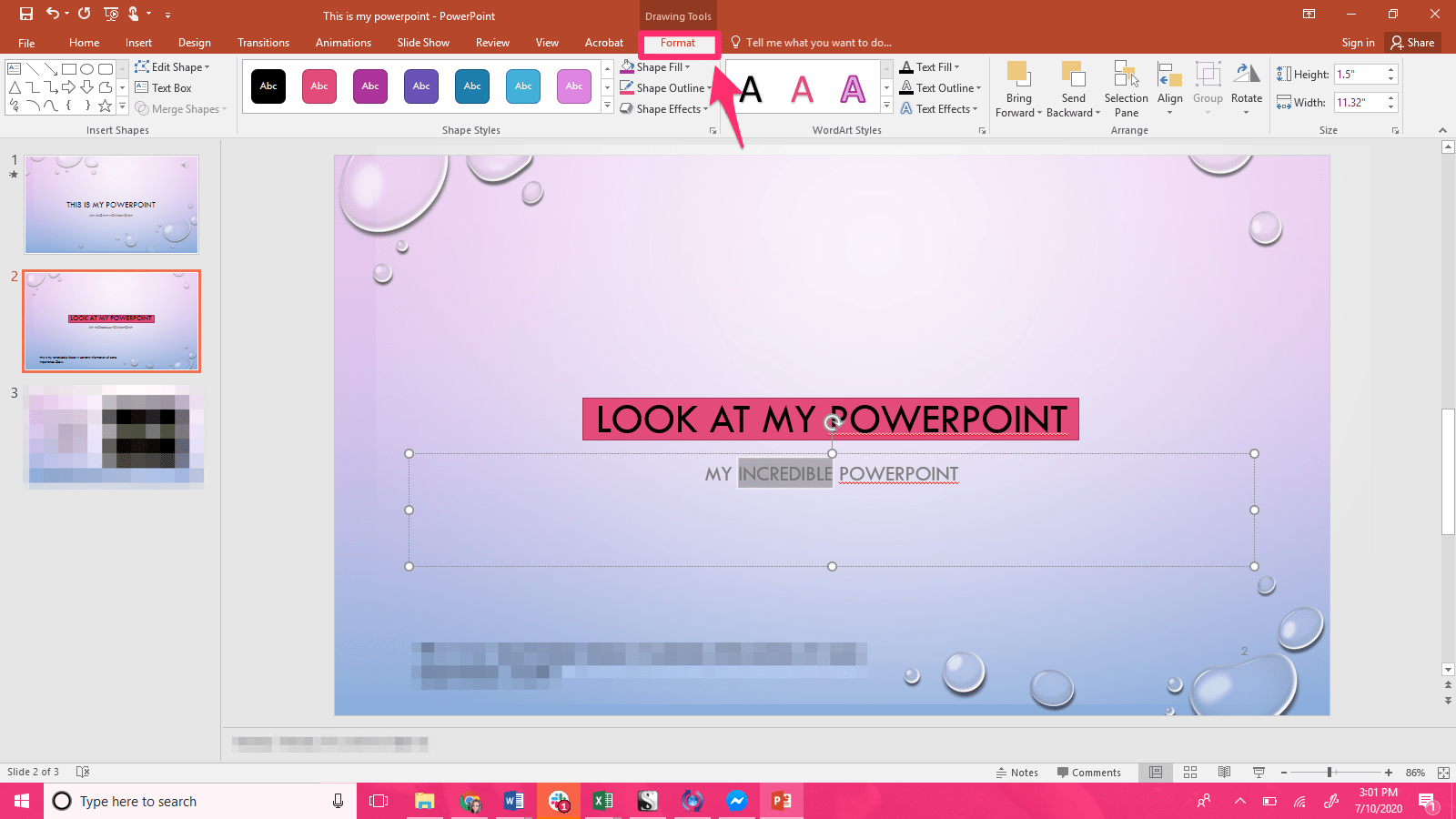Open Edit Shape dropdown
Image resolution: width=1456 pixels, height=819 pixels.
tap(173, 67)
